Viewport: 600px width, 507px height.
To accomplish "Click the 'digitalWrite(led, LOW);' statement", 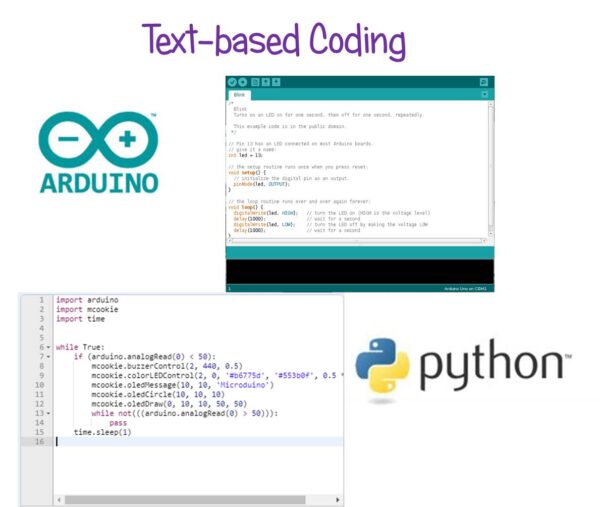I will (x=264, y=224).
